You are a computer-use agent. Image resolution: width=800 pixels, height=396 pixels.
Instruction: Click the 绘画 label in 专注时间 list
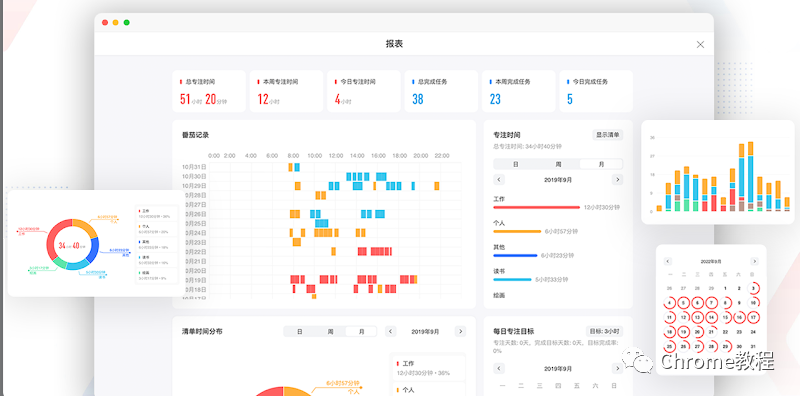click(498, 295)
